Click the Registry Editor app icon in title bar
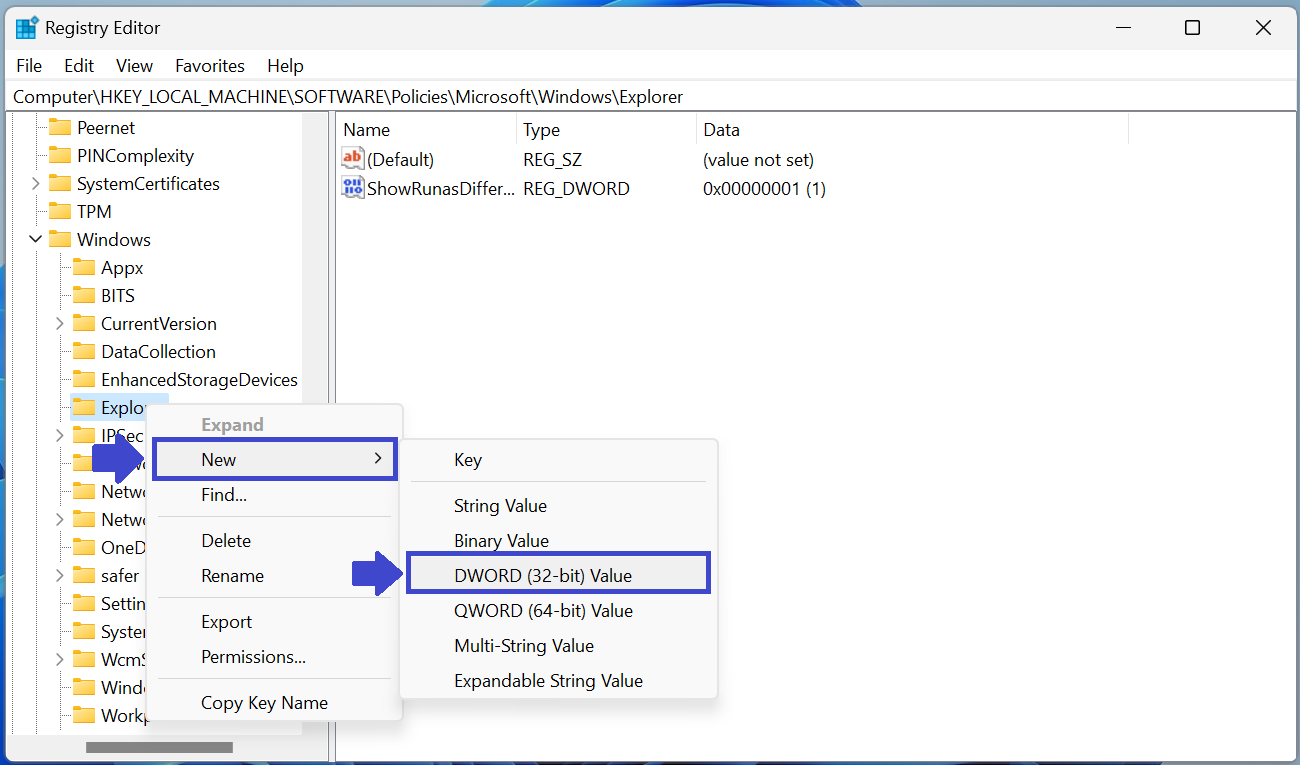 (x=27, y=28)
